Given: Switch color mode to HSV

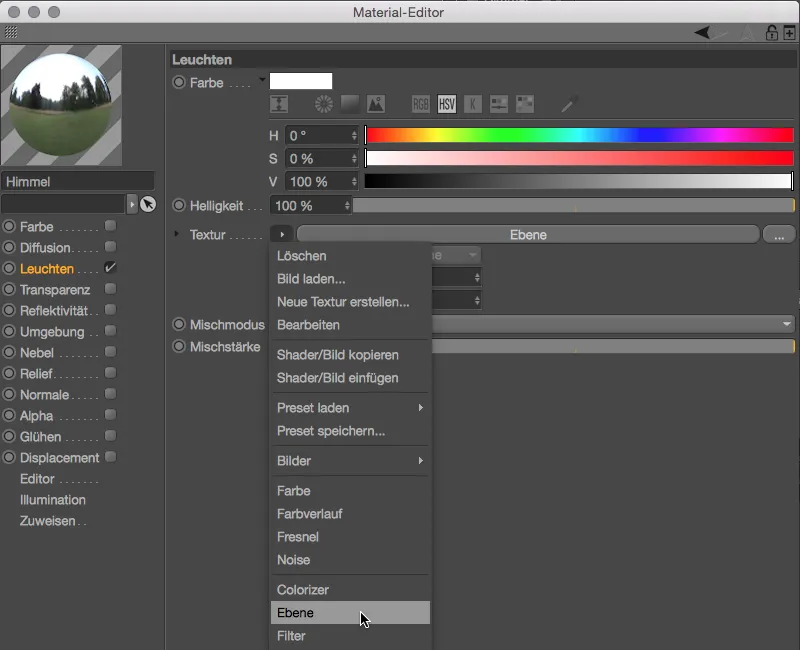Looking at the screenshot, I should 446,104.
